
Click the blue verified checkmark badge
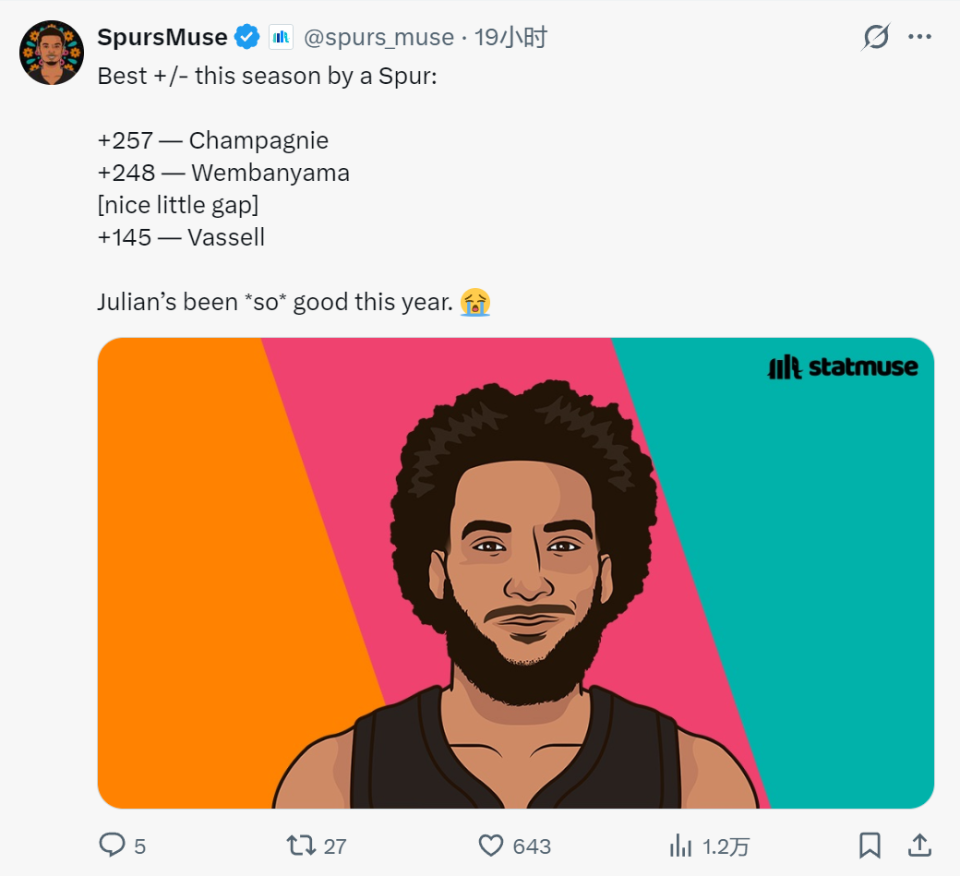pos(247,38)
